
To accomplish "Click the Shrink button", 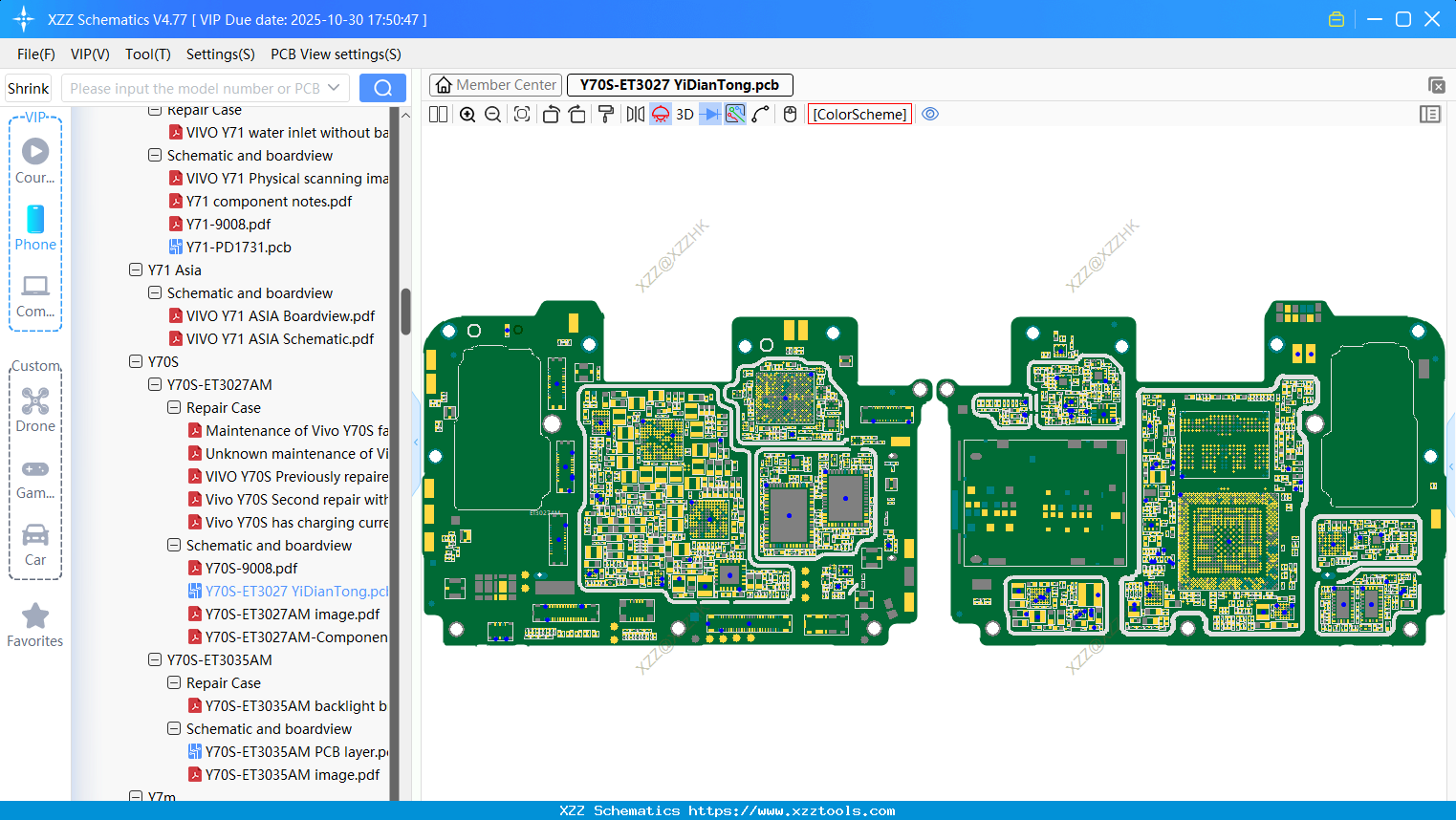I will click(x=29, y=88).
